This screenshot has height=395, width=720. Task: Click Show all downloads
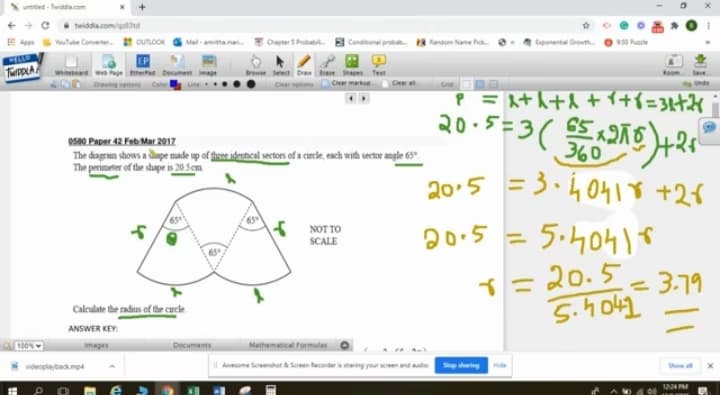[x=680, y=366]
